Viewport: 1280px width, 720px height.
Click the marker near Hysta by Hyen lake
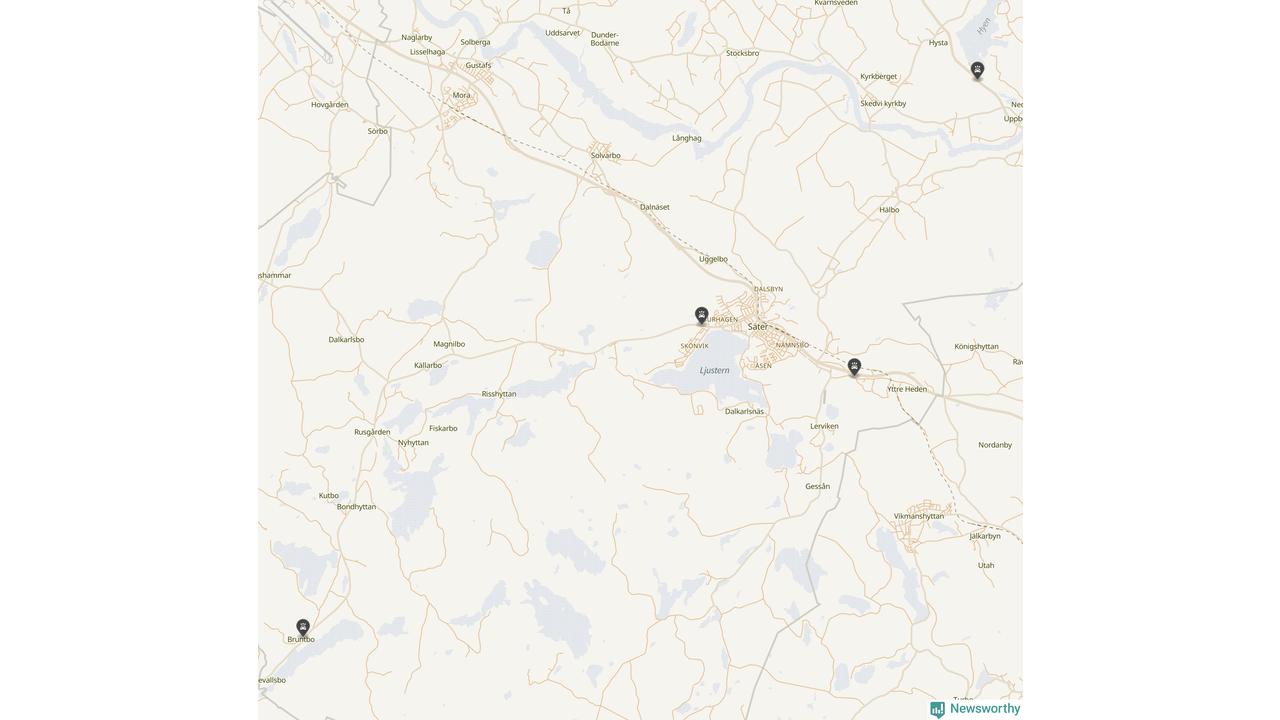tap(977, 70)
